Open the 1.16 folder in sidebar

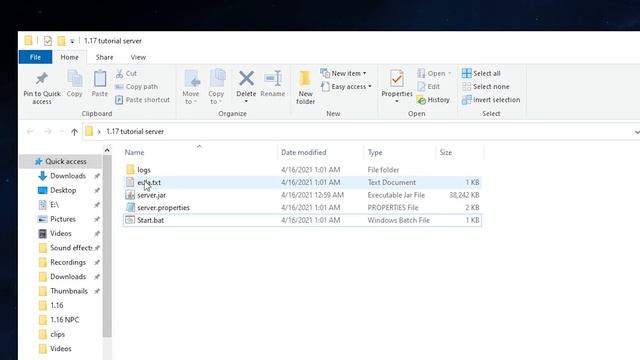pos(51,305)
